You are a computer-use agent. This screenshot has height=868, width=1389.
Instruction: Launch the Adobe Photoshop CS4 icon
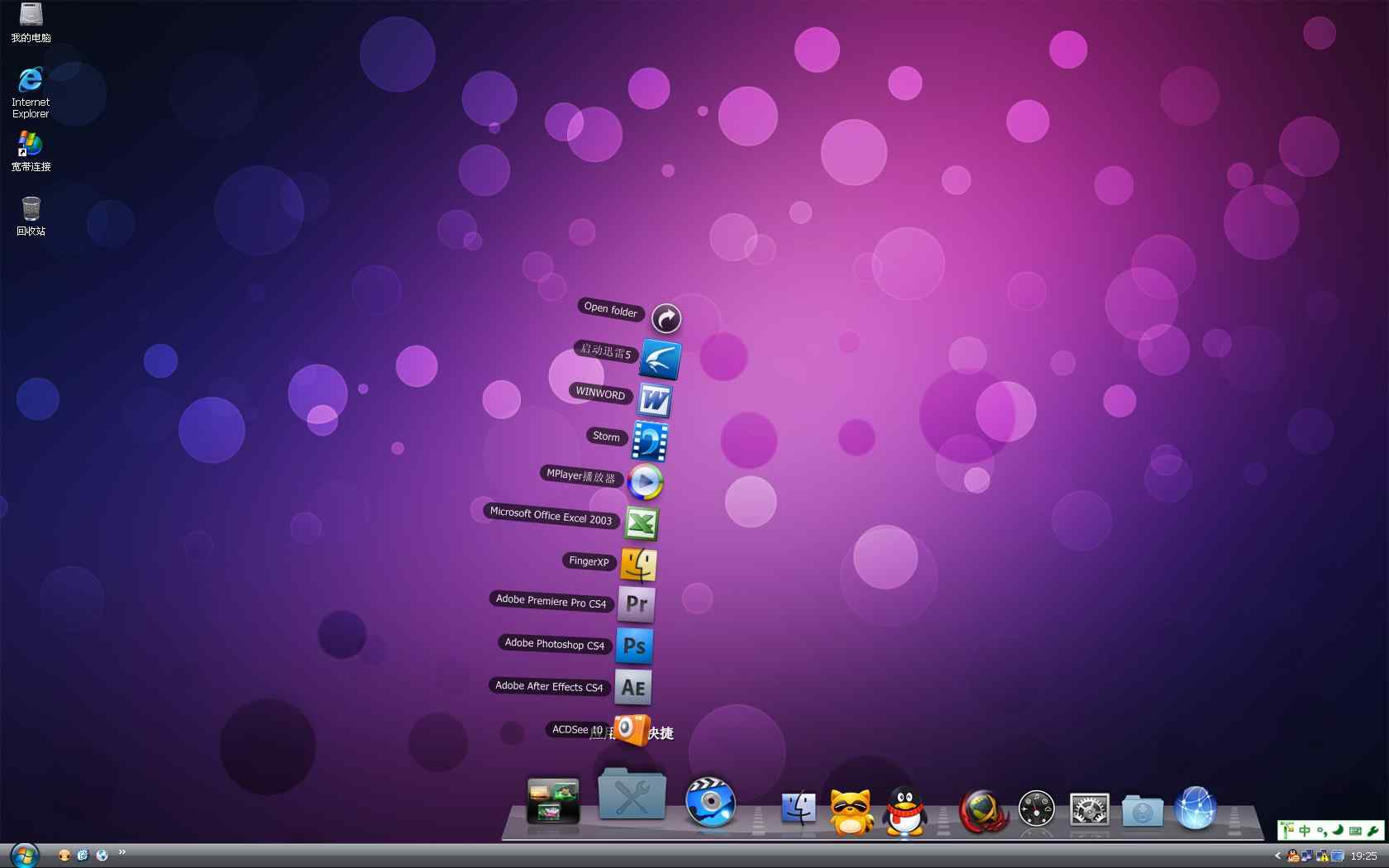click(x=634, y=646)
